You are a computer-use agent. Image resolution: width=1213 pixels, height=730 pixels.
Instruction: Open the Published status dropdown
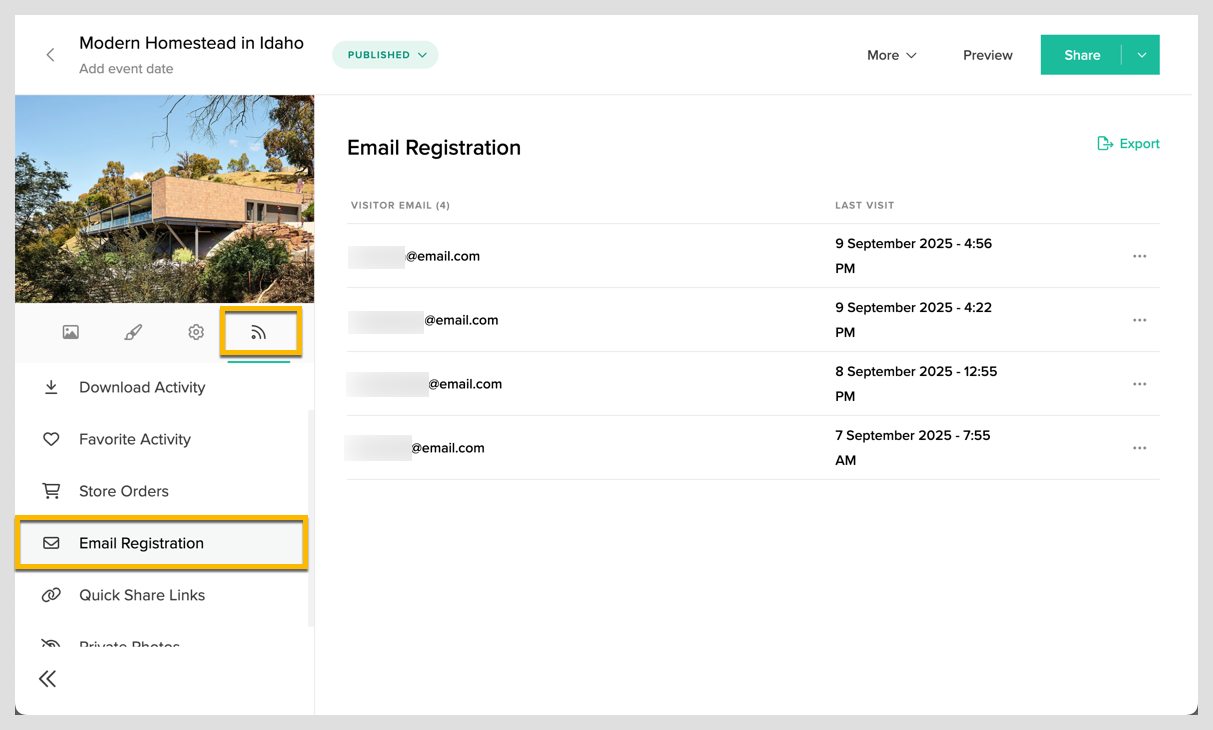point(385,55)
